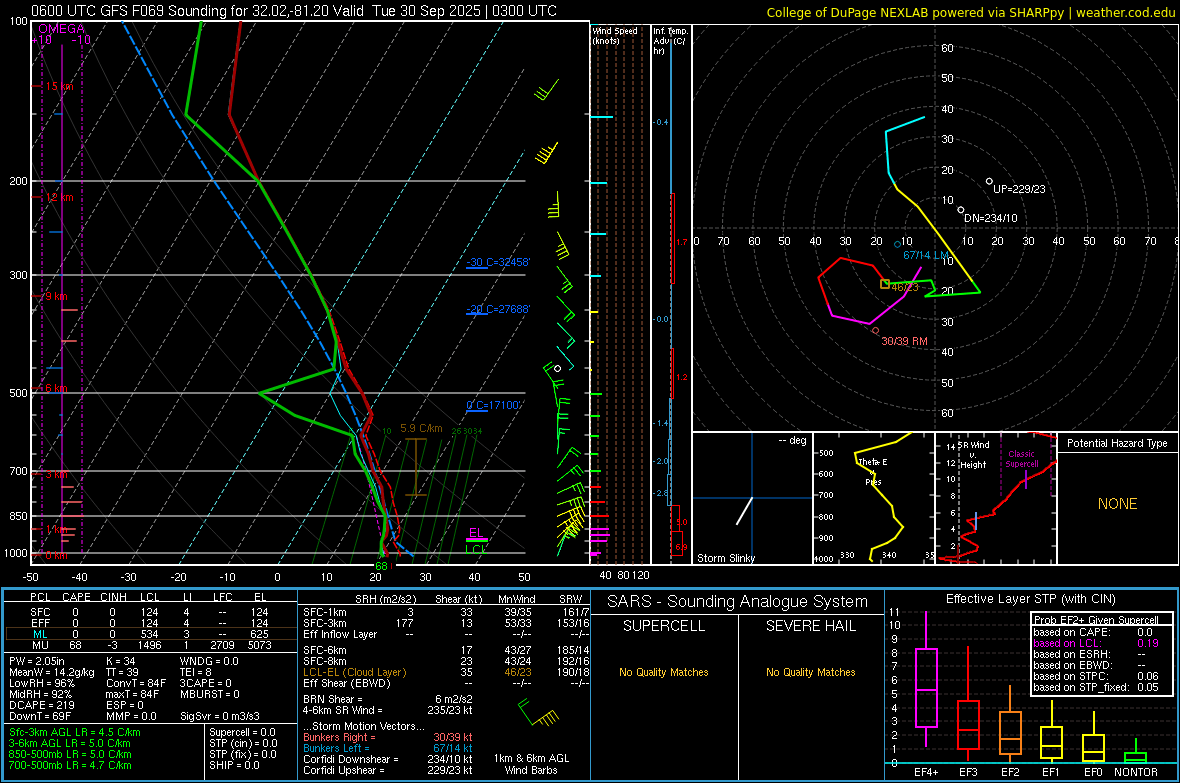Select the EFF parcel row label
This screenshot has width=1180, height=783.
40,623
